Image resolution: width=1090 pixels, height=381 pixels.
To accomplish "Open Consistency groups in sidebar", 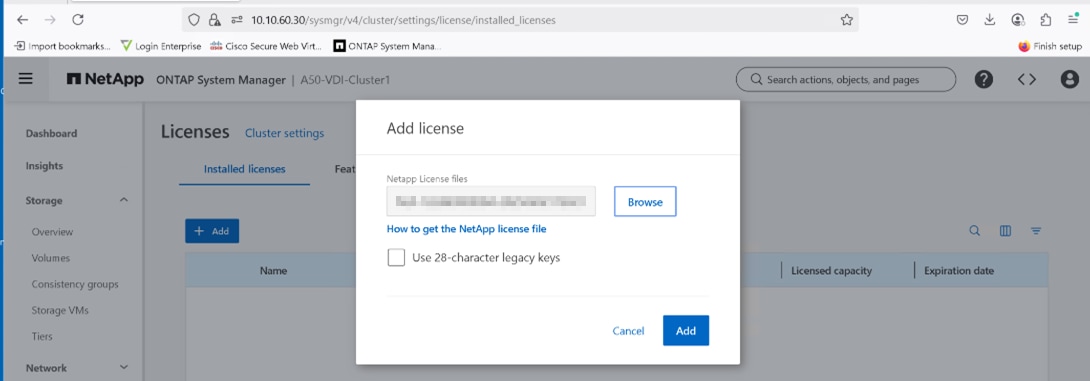I will coord(75,284).
